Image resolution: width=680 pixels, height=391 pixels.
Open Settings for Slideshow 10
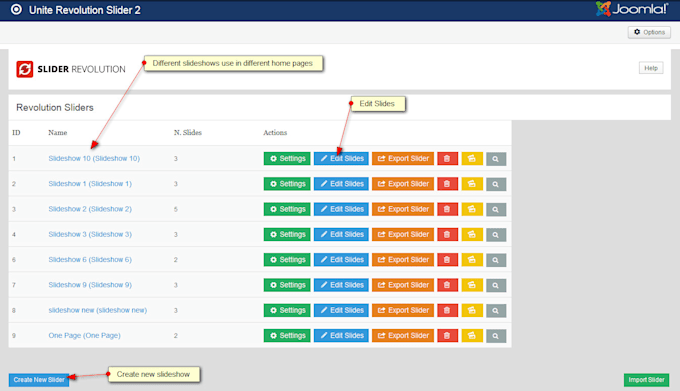[x=287, y=159]
